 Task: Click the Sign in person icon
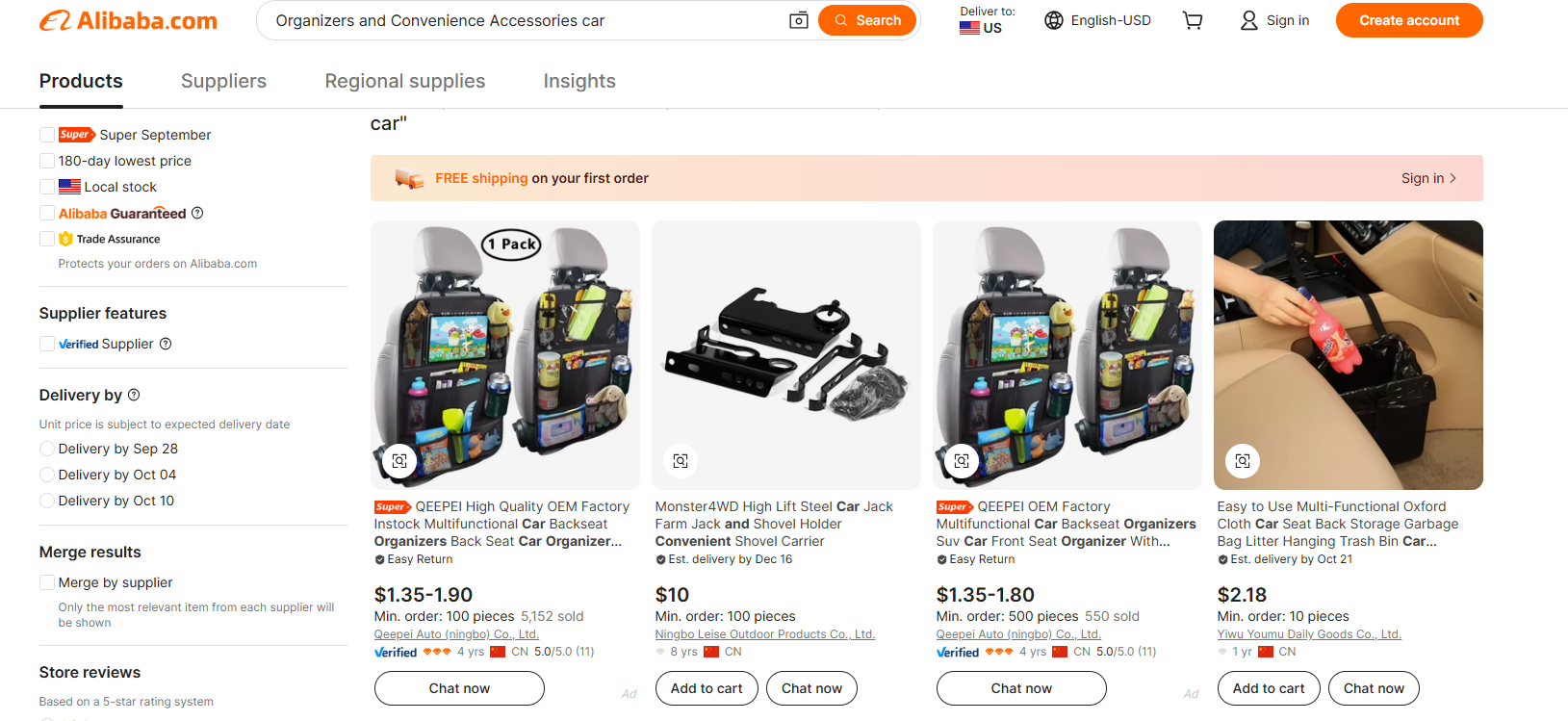[1247, 19]
